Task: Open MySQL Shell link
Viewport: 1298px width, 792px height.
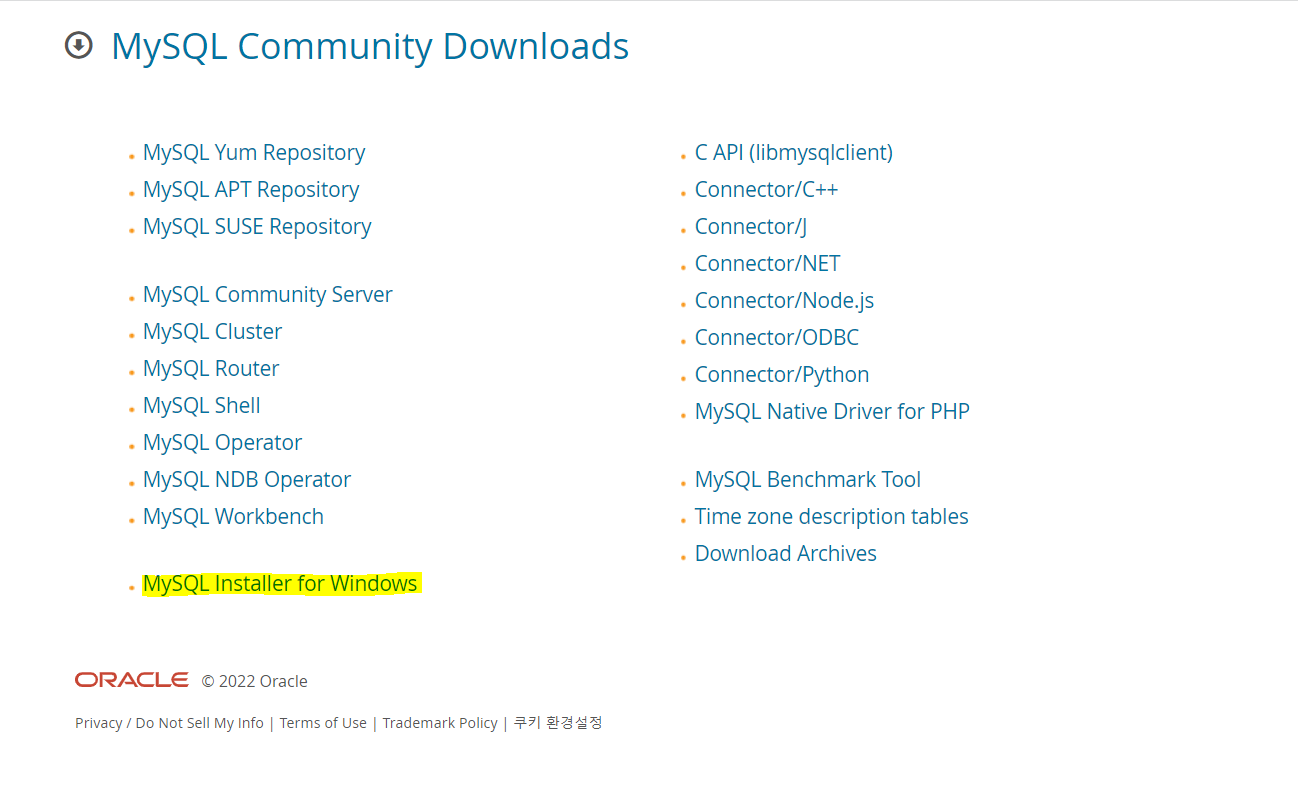Action: (x=202, y=406)
